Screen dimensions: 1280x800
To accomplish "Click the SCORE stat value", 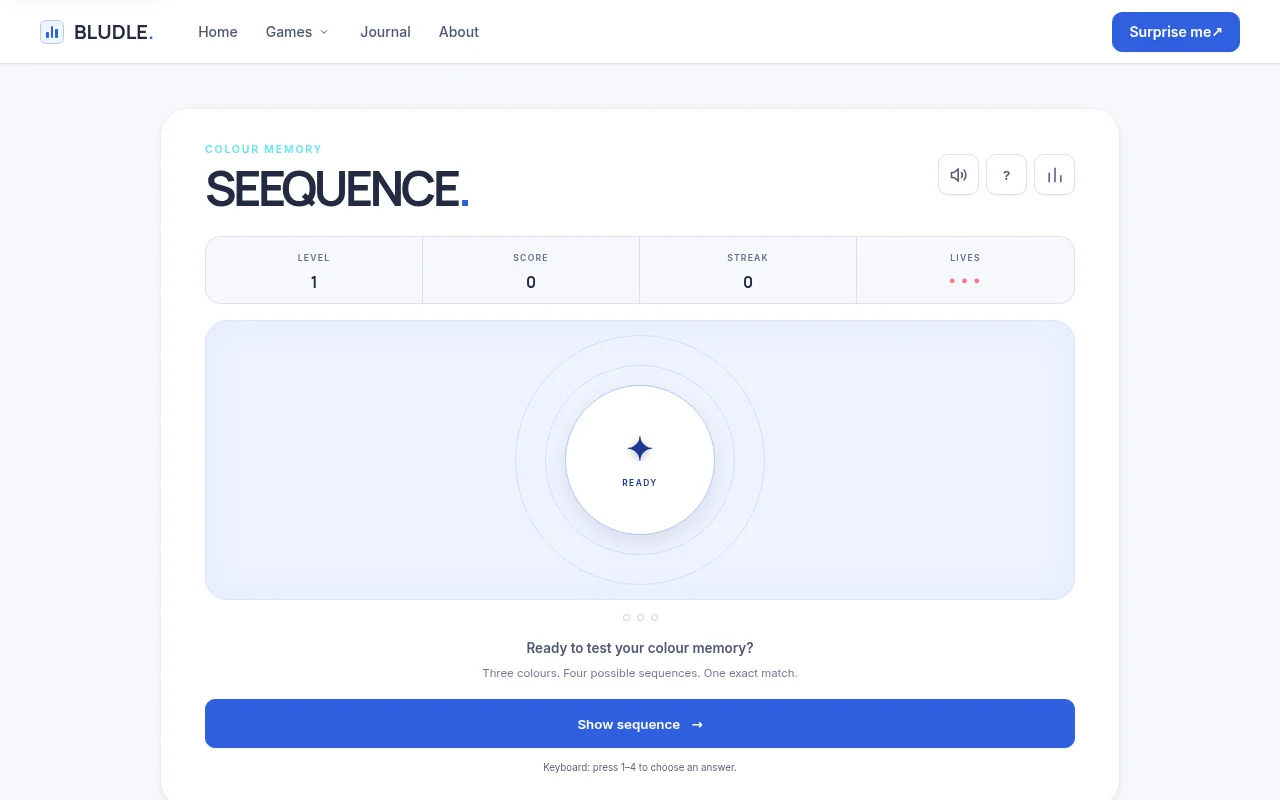I will [x=531, y=282].
